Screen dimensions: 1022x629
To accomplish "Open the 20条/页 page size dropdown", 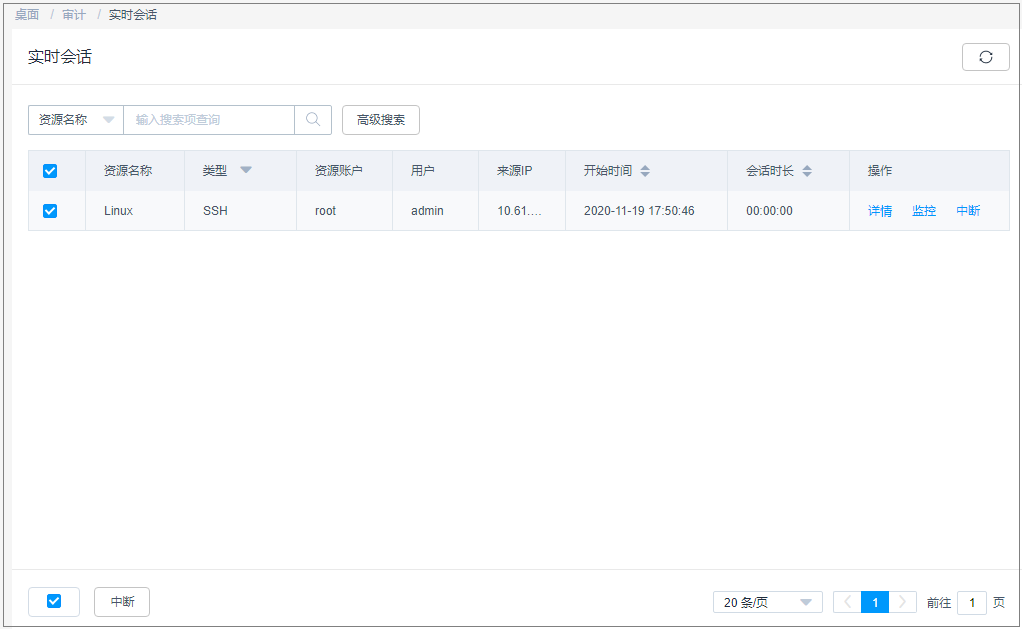I will 767,602.
